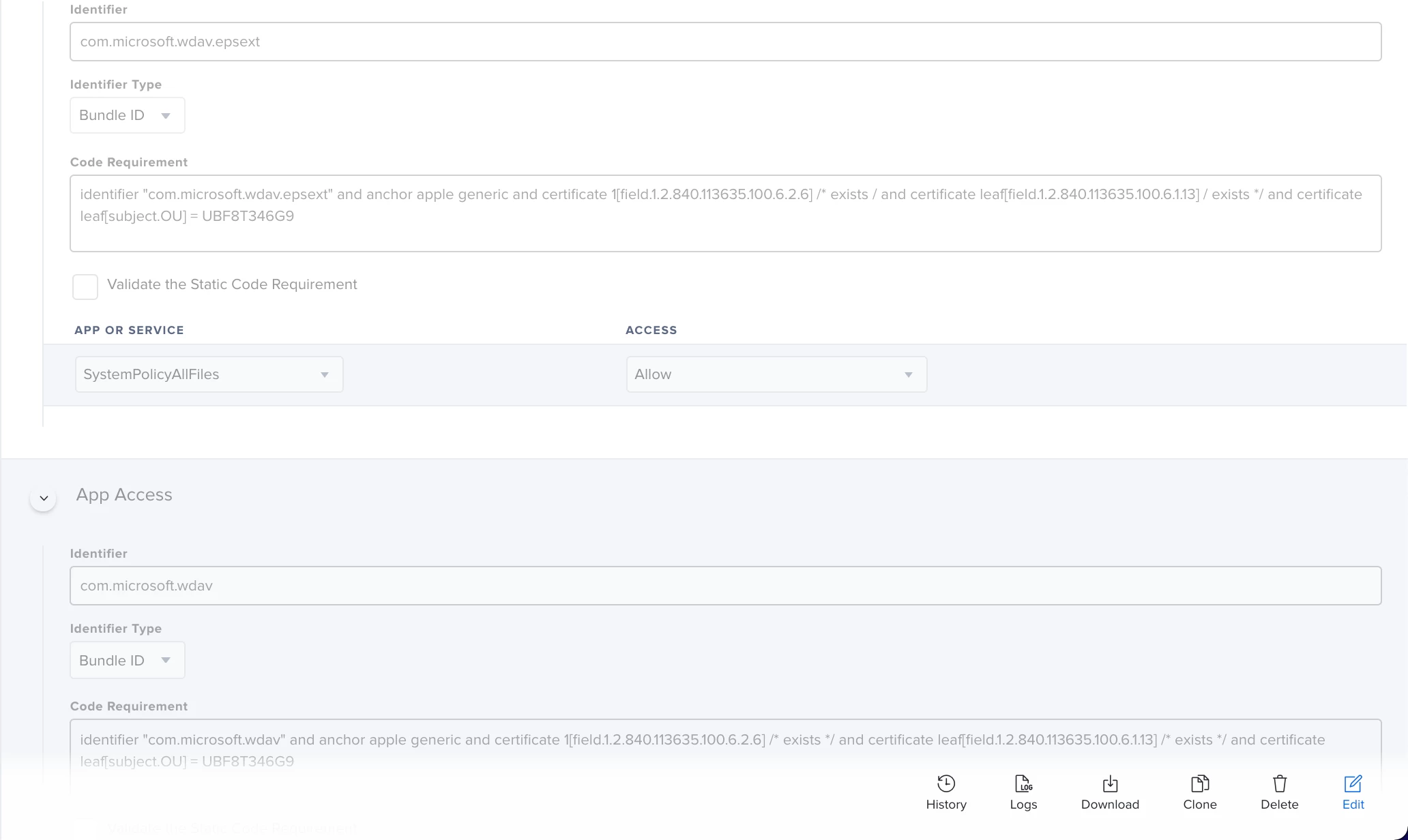The width and height of the screenshot is (1408, 840).
Task: Click the Code Requirement box for com.microsoft.wdav.epsext
Action: [x=725, y=213]
